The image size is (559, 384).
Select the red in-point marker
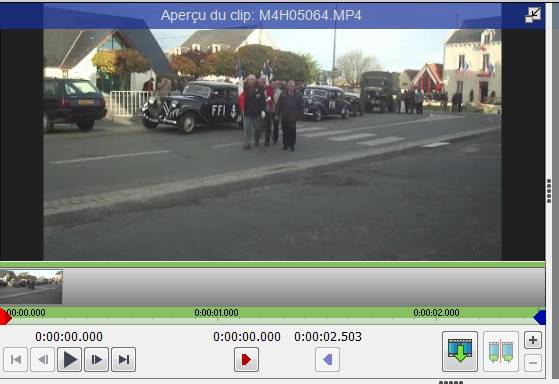[5, 317]
